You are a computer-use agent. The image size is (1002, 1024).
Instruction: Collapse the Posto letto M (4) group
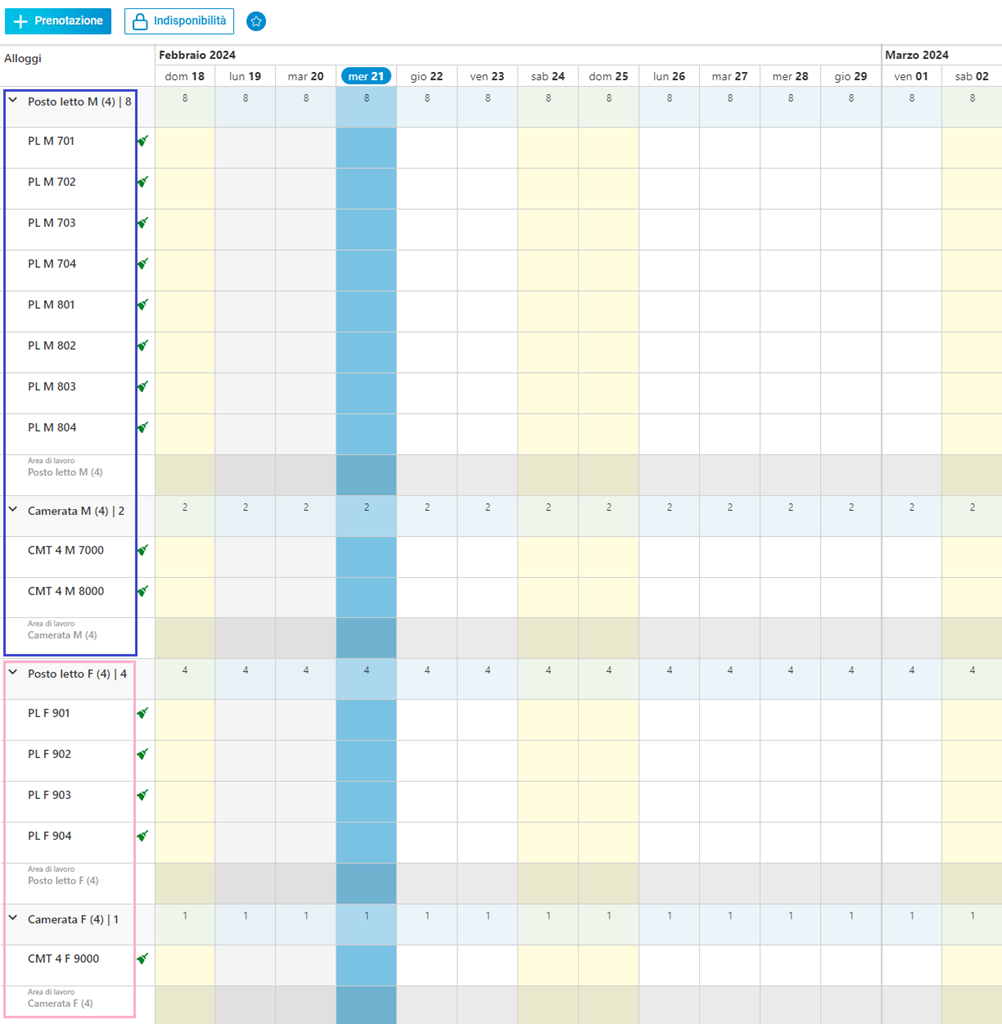(13, 101)
